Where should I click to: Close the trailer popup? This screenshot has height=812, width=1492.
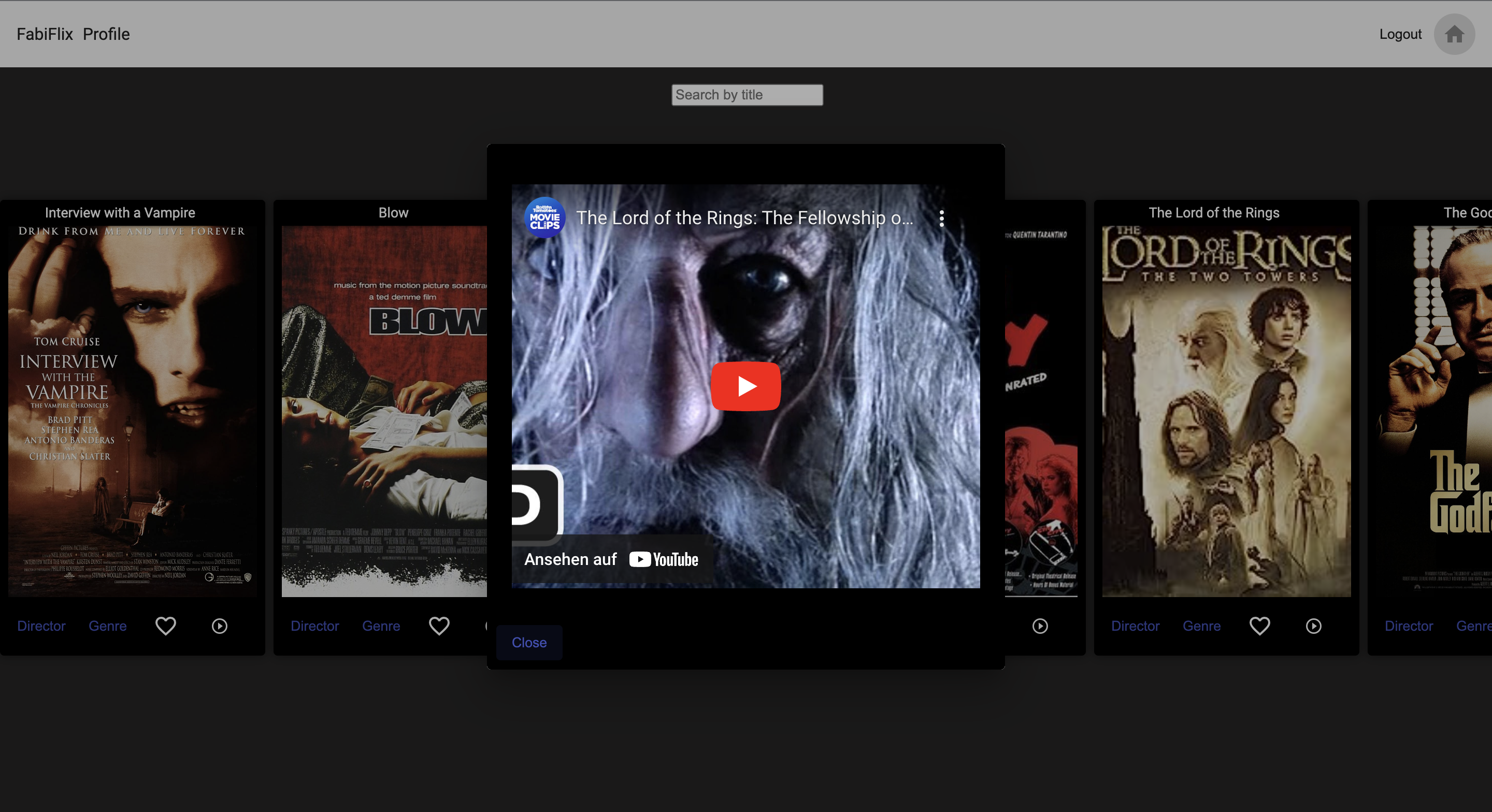click(x=529, y=642)
